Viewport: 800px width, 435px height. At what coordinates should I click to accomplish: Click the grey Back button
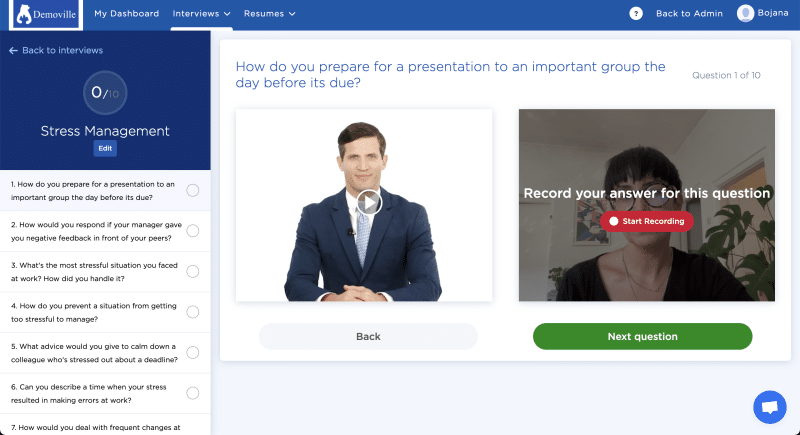pyautogui.click(x=368, y=336)
